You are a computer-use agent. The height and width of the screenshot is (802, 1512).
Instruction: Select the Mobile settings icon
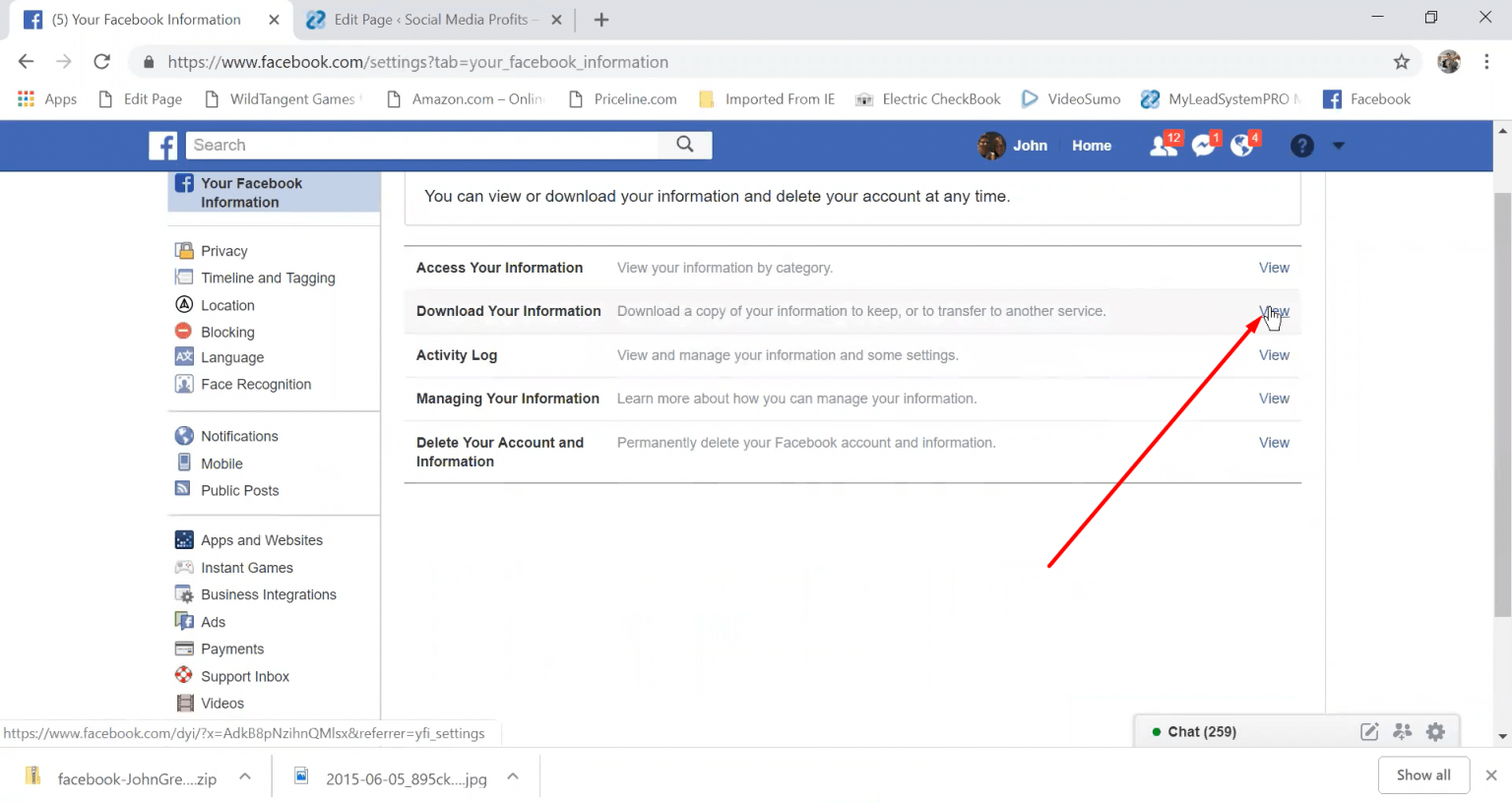[184, 463]
